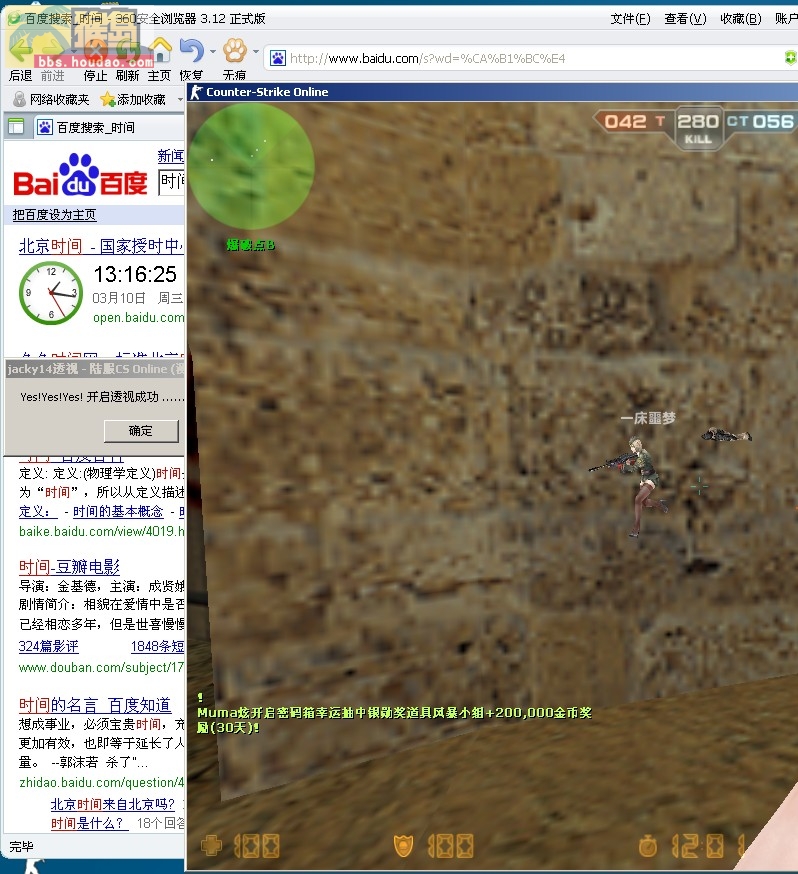Click the 完毕 status bar text
Screen dimensions: 798x874
click(x=21, y=847)
